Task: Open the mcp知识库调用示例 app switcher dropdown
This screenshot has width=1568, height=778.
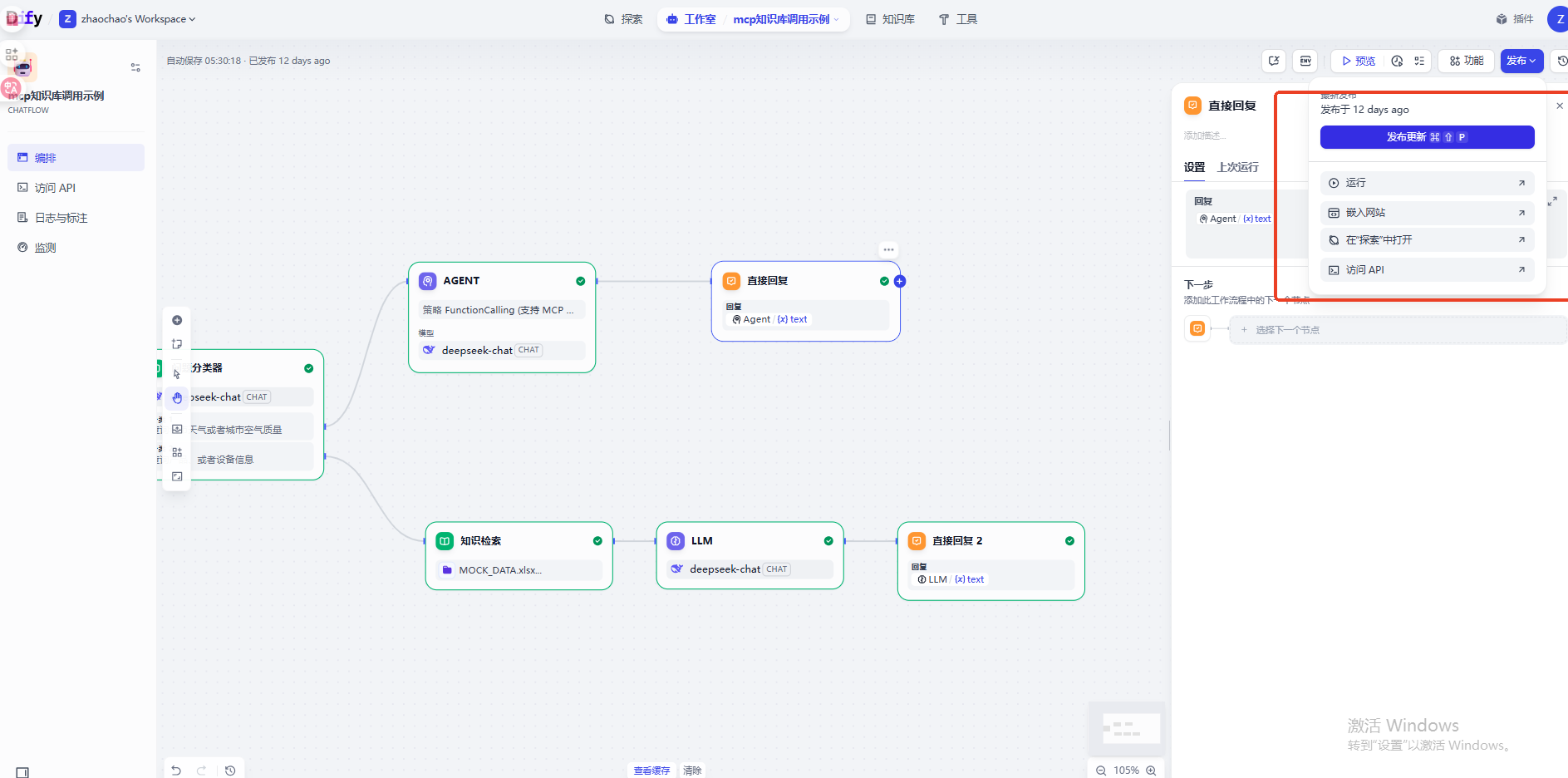Action: 785,19
